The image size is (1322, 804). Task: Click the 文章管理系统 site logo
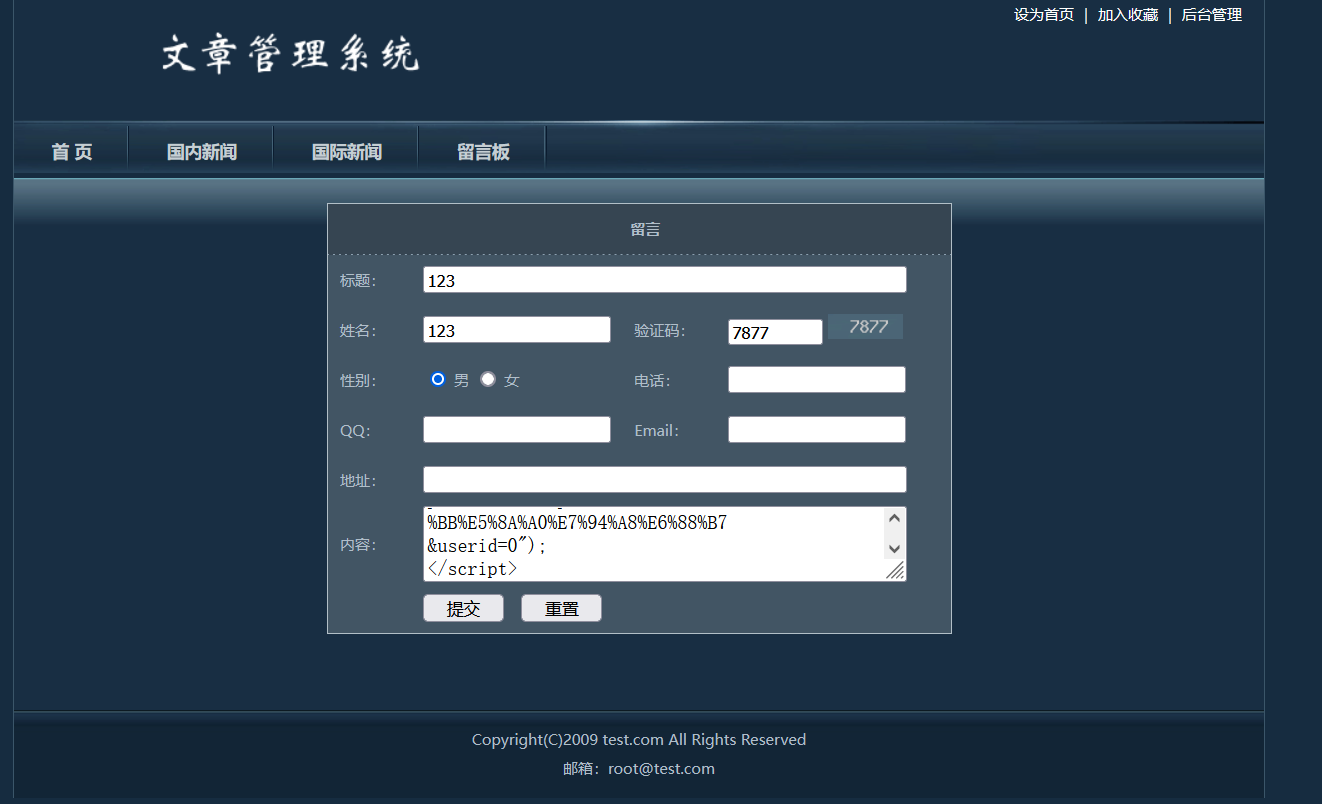pos(290,54)
